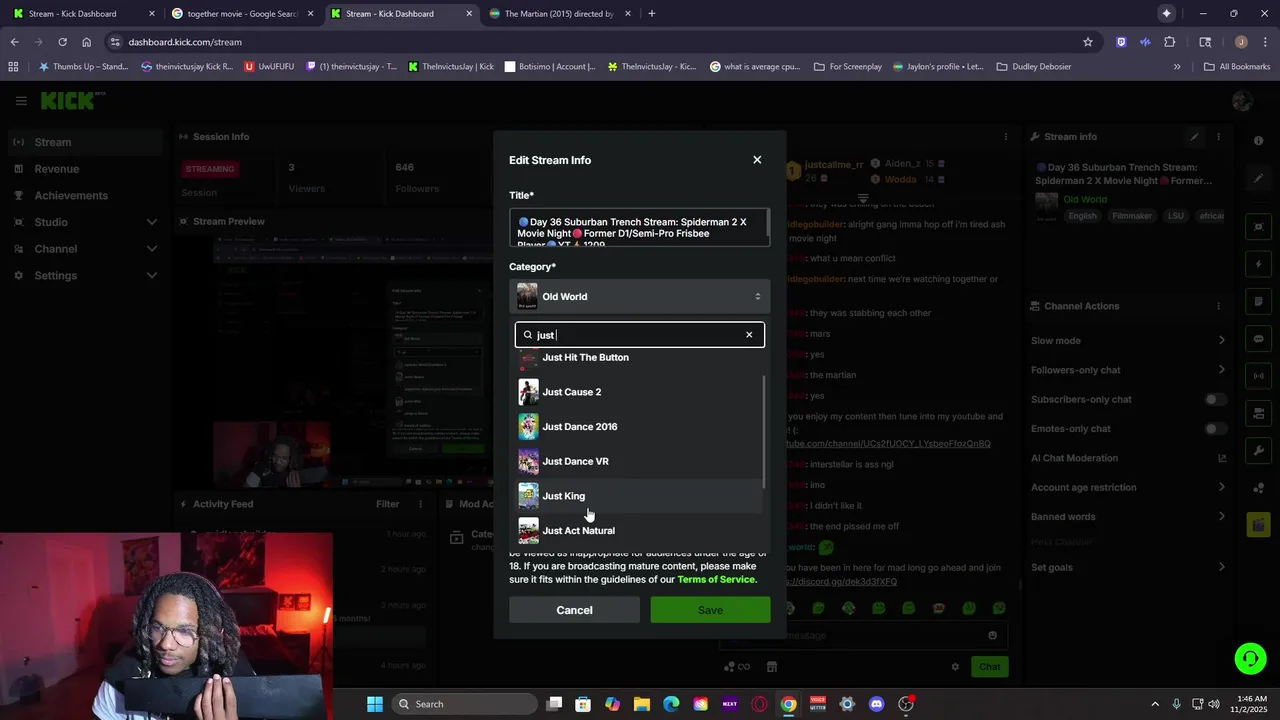1280x720 pixels.
Task: Open AI Chat Moderation stats icon
Action: tap(1222, 458)
